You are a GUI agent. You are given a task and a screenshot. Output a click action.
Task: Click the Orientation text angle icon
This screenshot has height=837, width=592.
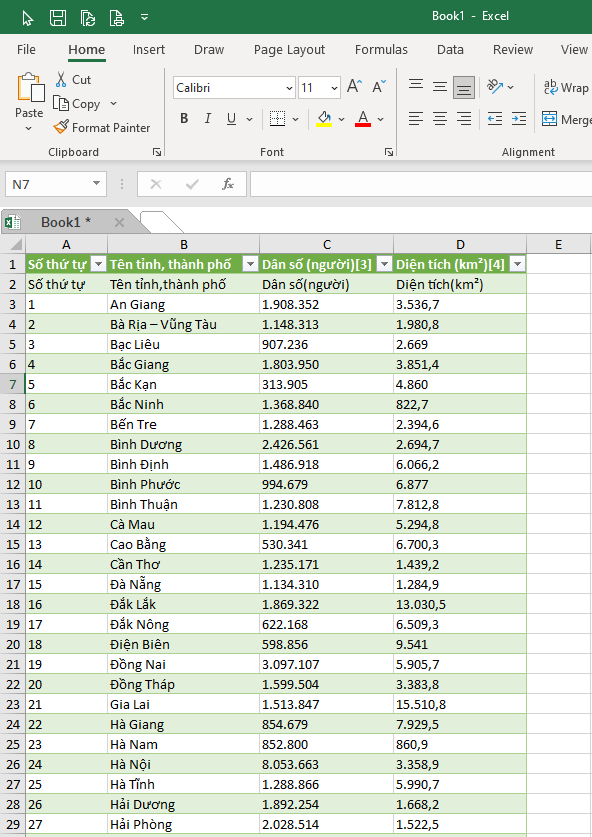pyautogui.click(x=495, y=86)
